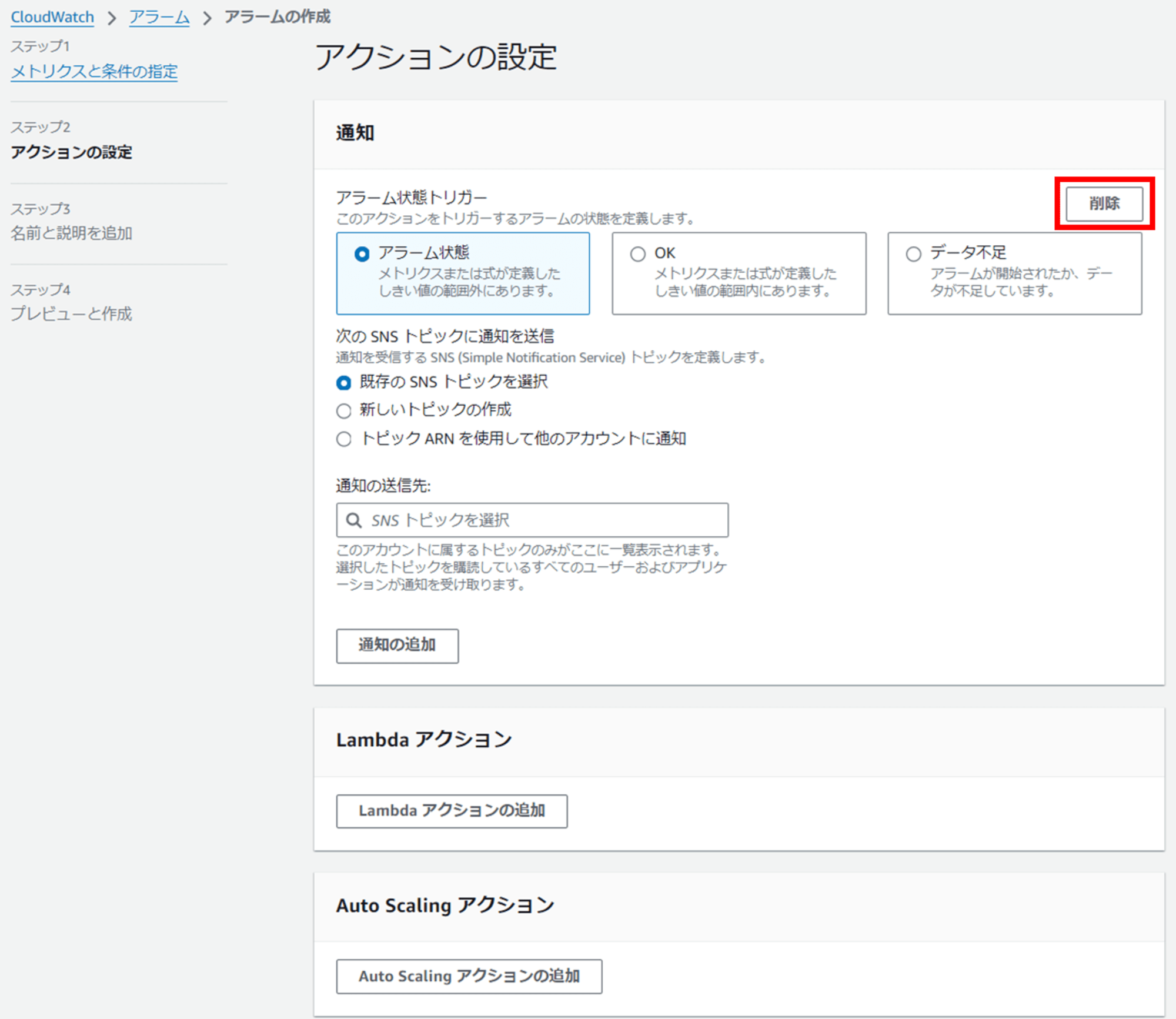Image resolution: width=1176 pixels, height=1019 pixels.
Task: Click the search magnifier icon in SNS field
Action: [353, 520]
